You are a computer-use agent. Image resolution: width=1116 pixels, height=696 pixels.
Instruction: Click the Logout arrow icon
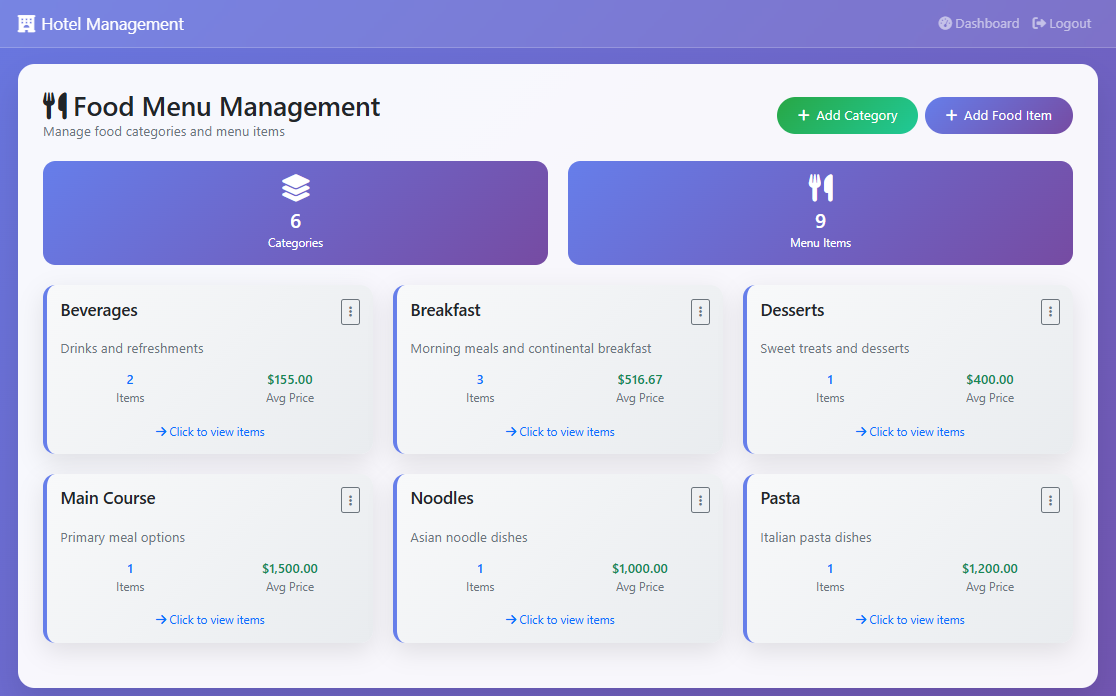1039,24
